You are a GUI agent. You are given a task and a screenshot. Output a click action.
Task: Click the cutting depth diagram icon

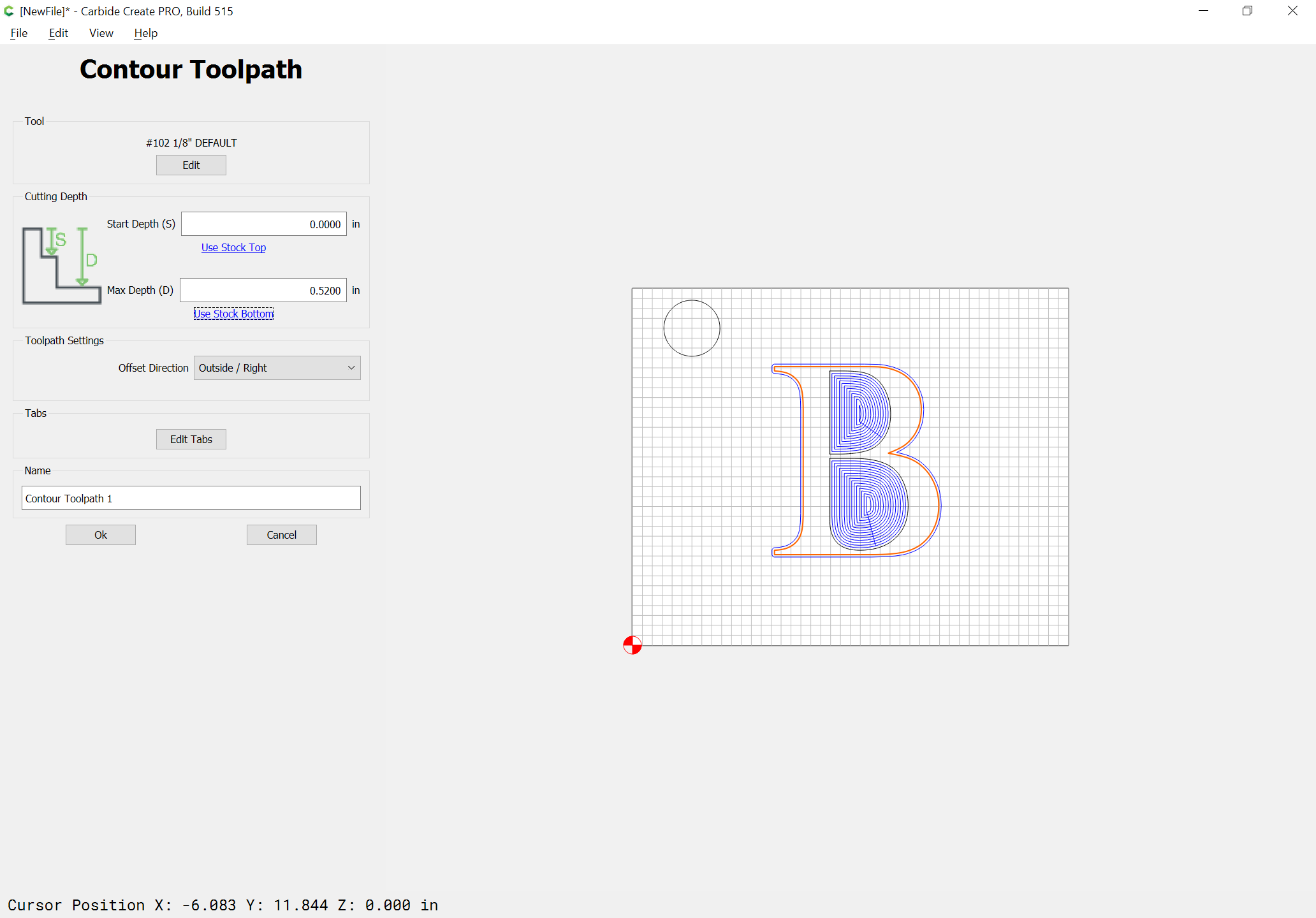61,265
